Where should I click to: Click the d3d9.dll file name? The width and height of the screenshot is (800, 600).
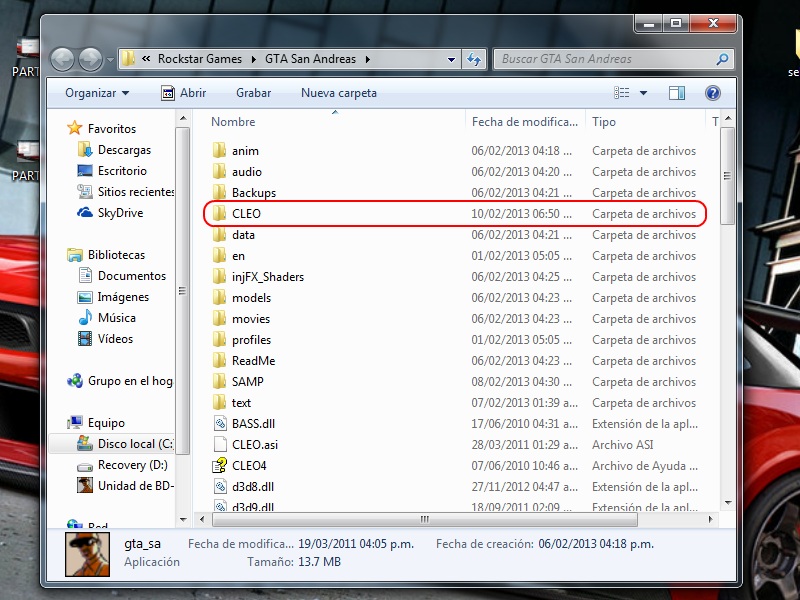coord(253,507)
